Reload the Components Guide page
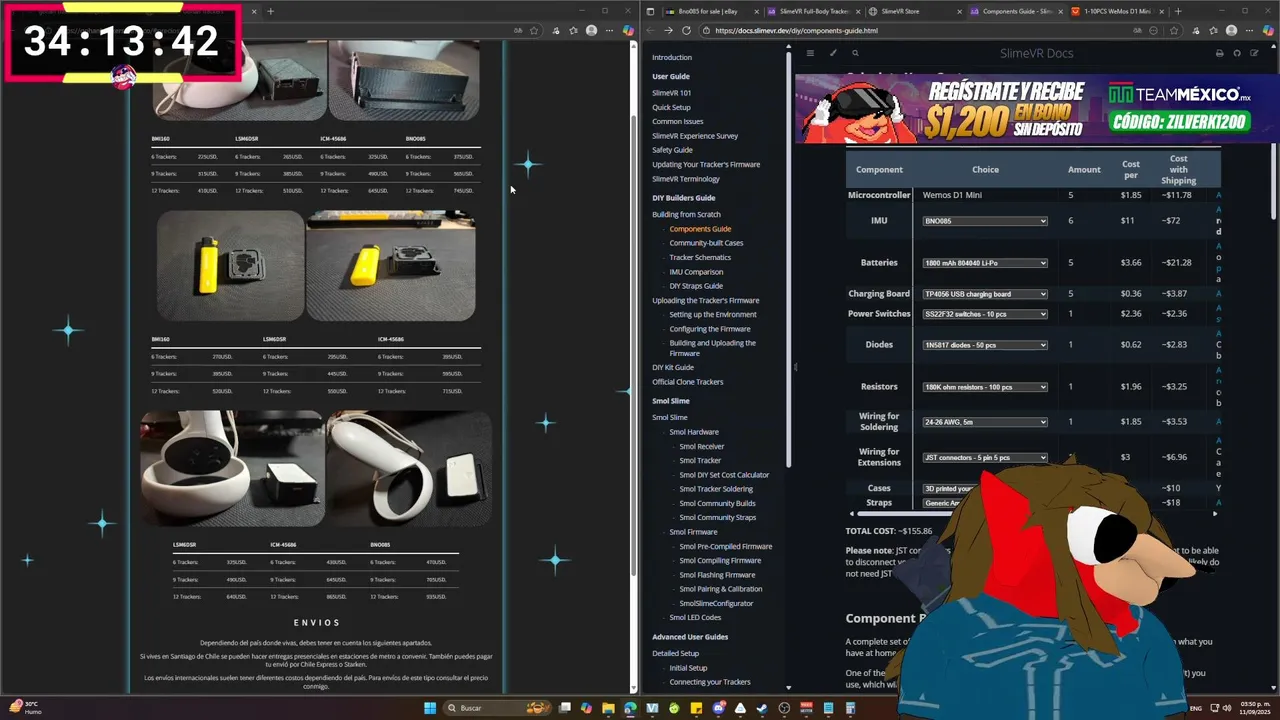Viewport: 1280px width, 720px height. (x=686, y=30)
